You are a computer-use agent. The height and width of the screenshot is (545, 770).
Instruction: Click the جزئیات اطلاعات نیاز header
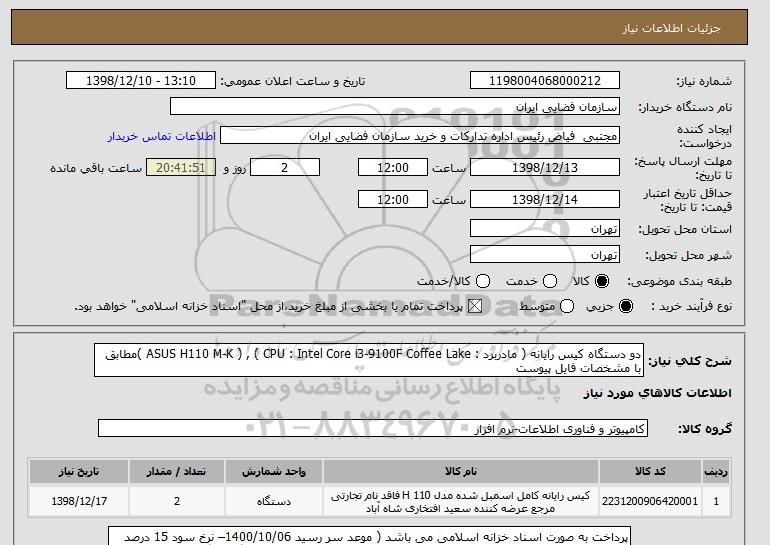tap(671, 28)
